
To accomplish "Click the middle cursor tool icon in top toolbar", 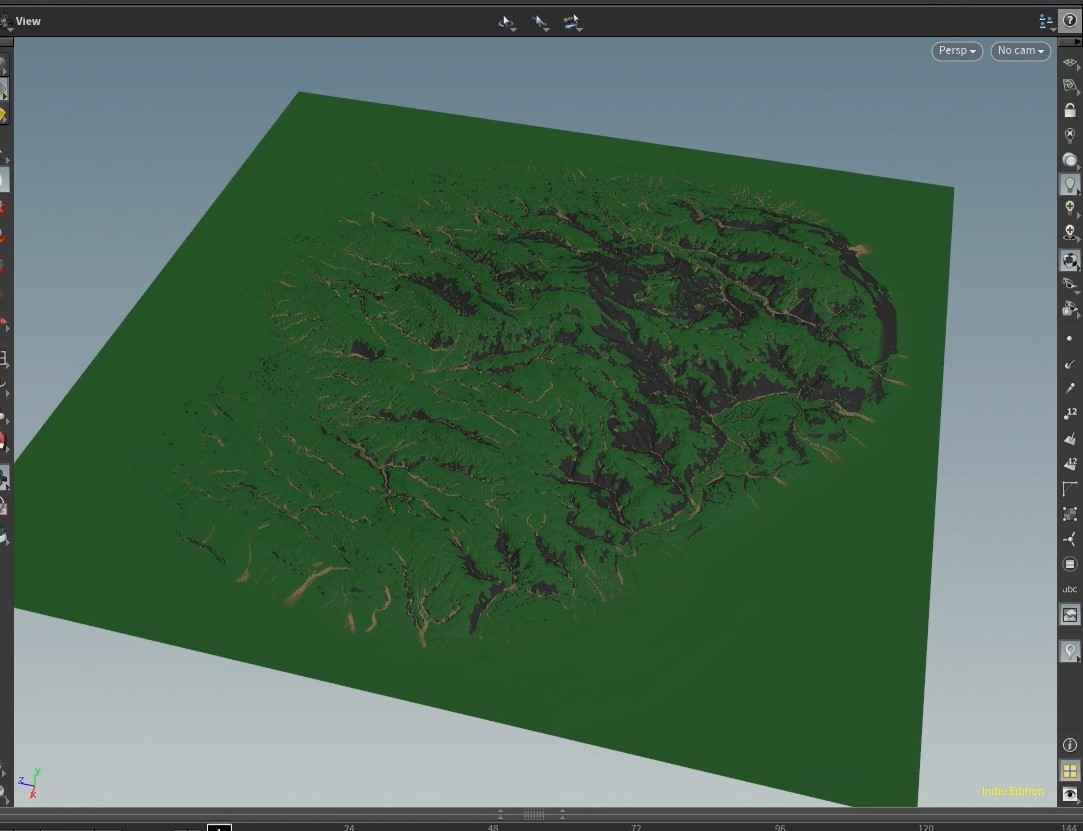I will point(540,22).
